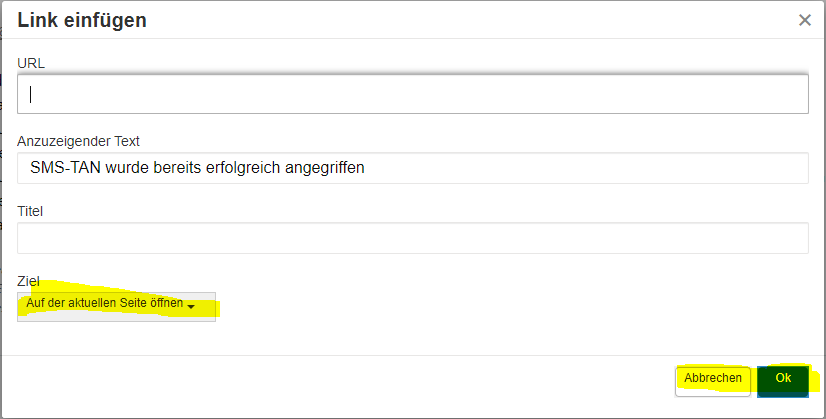Open the 'Auf der aktuellen Seite öffnen' dropdown
The width and height of the screenshot is (826, 419).
click(x=116, y=307)
